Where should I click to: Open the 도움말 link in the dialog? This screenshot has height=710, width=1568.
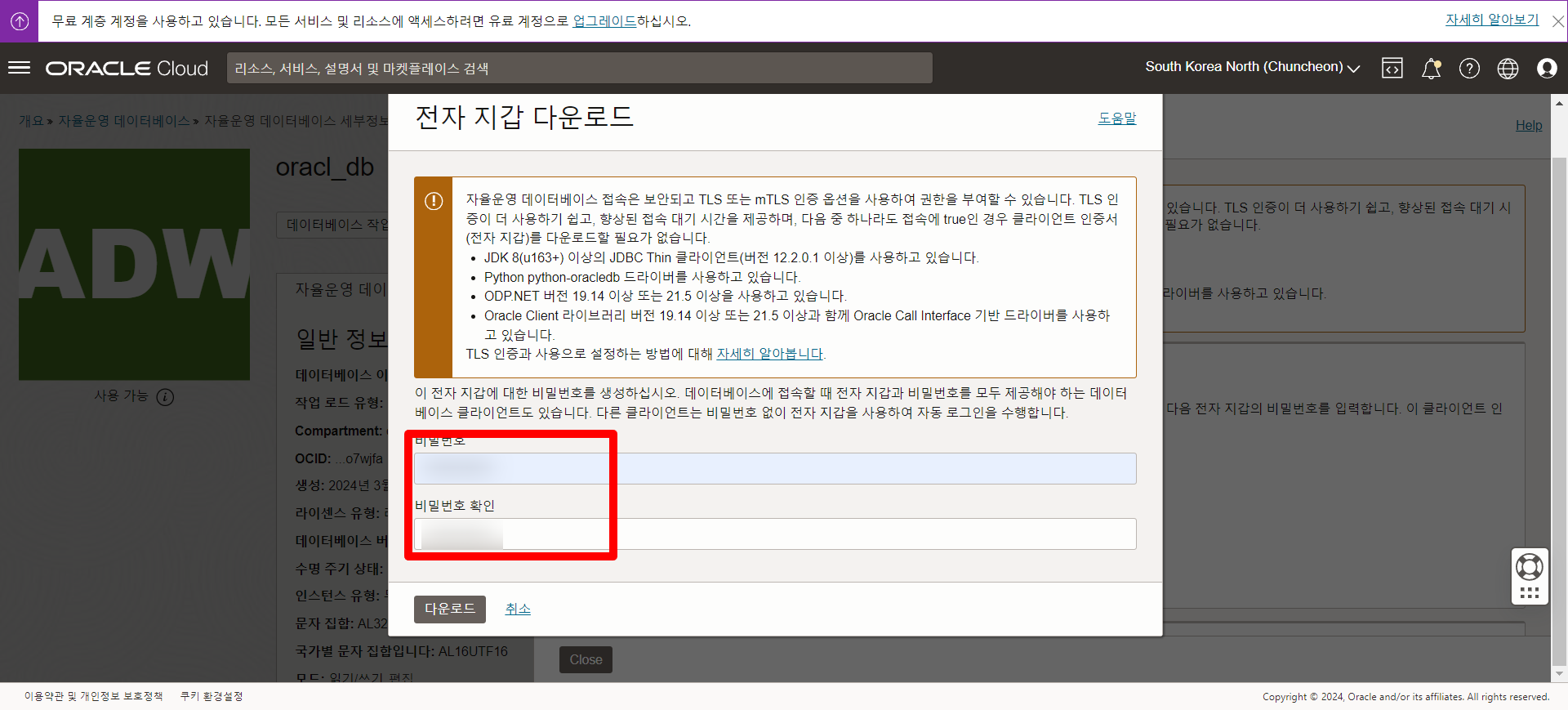1116,118
